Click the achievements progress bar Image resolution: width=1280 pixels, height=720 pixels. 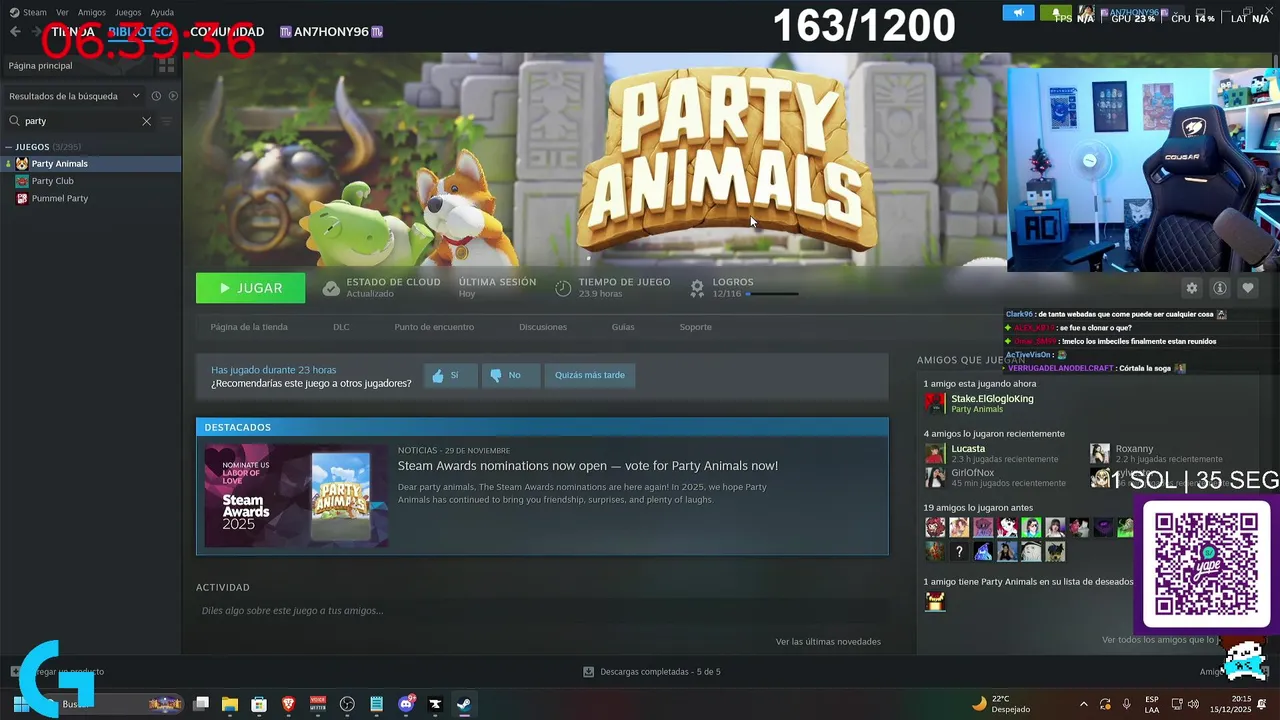point(772,294)
